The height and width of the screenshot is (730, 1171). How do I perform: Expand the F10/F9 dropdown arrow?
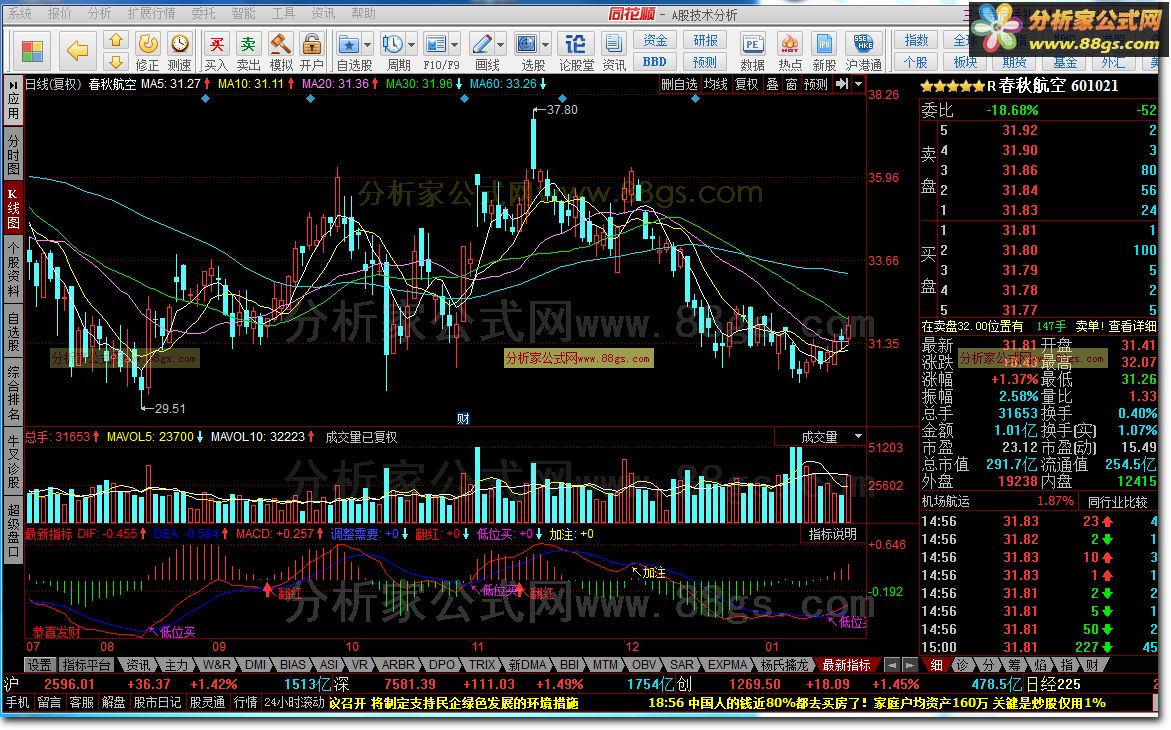tap(455, 44)
